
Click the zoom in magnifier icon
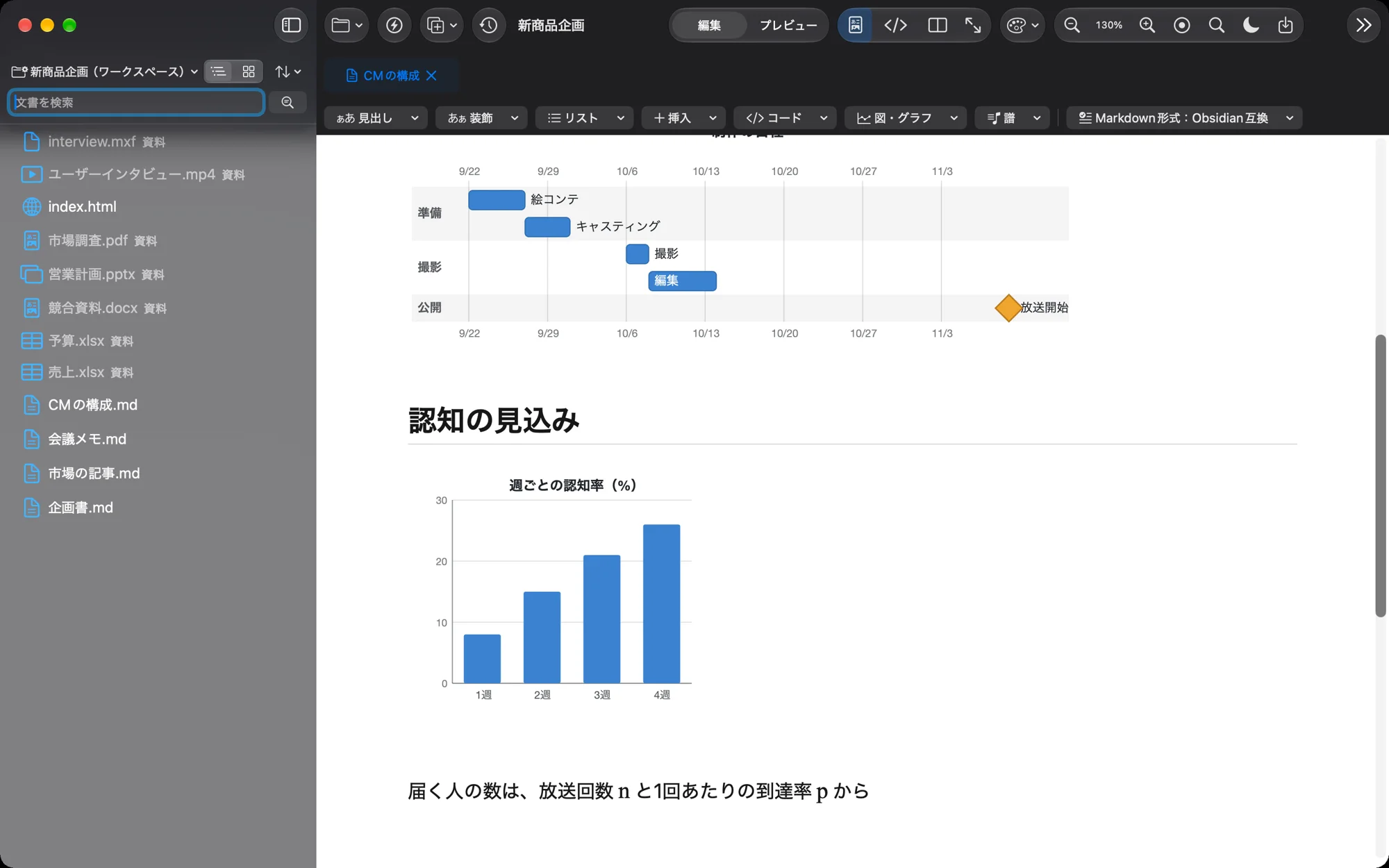pyautogui.click(x=1147, y=25)
